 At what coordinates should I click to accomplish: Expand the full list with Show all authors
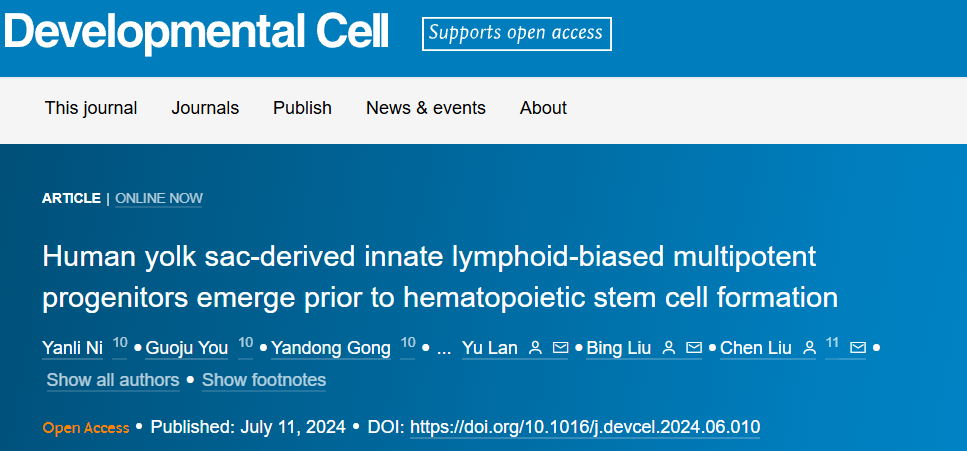pos(113,380)
